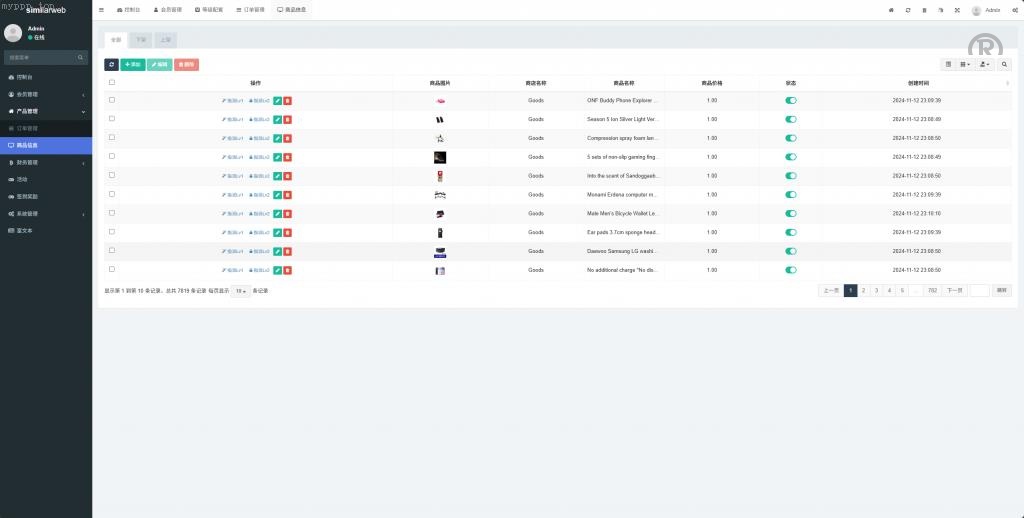Click green edit icon for ONF Buddy Phone row
The width and height of the screenshot is (1024, 518).
coord(278,100)
